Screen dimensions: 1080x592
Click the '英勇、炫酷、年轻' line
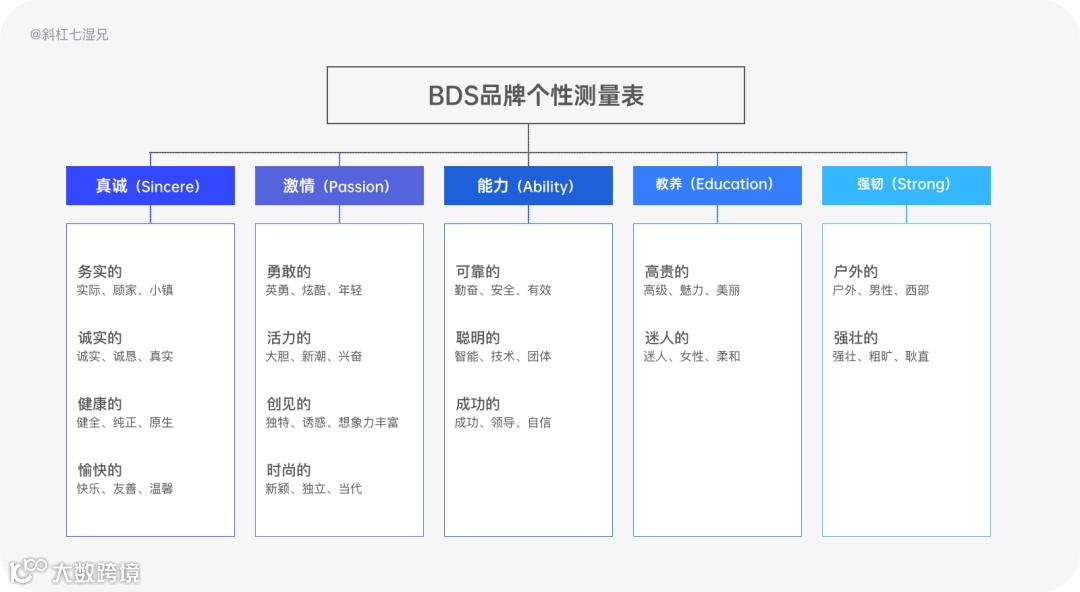coord(314,290)
